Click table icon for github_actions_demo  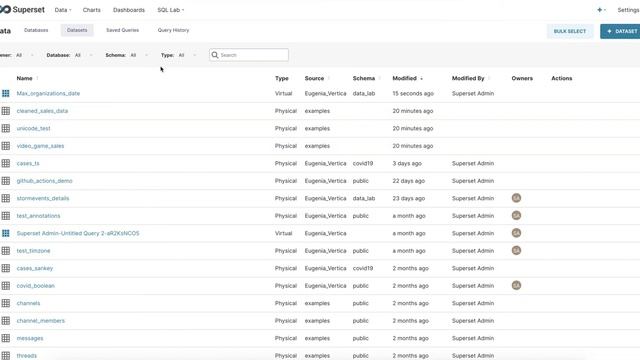(x=6, y=181)
